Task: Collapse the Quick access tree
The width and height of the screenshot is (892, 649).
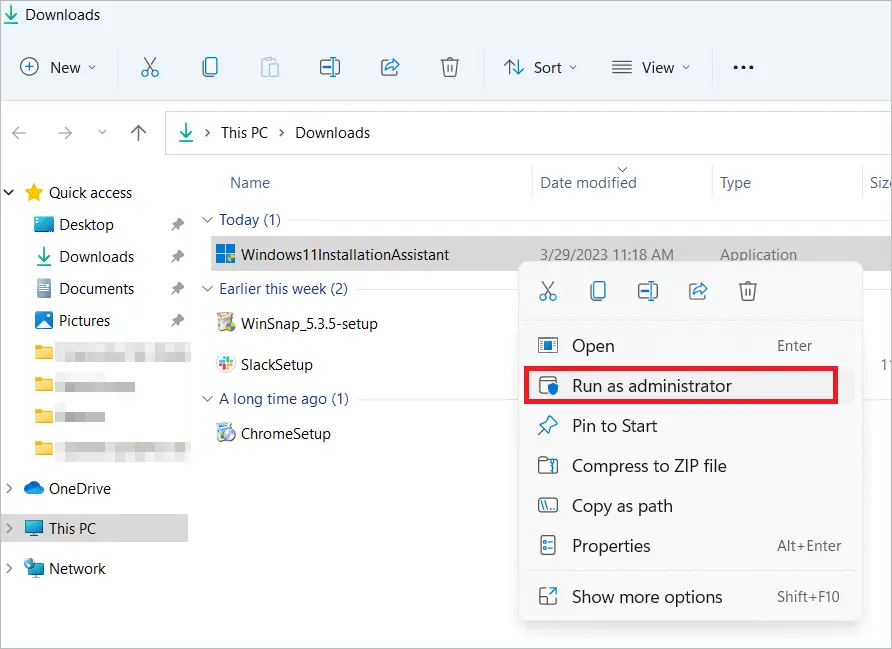Action: [x=9, y=192]
